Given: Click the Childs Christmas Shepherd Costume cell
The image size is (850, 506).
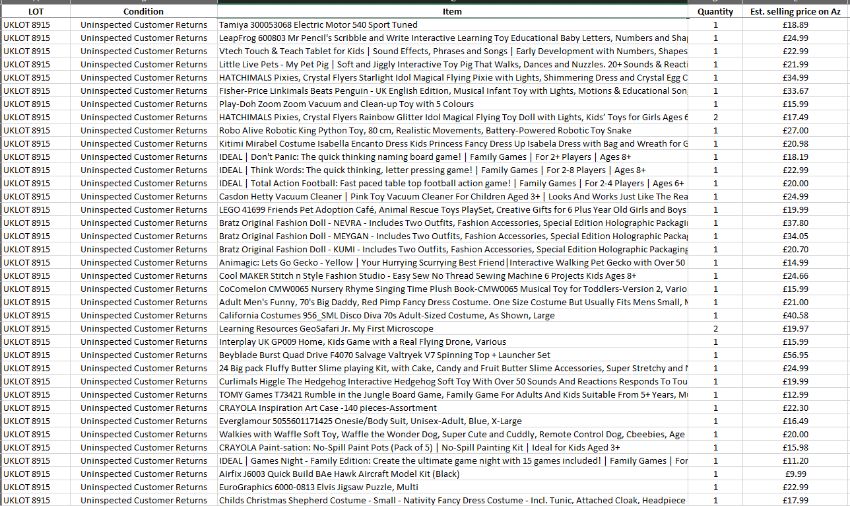Looking at the screenshot, I should pos(453,500).
